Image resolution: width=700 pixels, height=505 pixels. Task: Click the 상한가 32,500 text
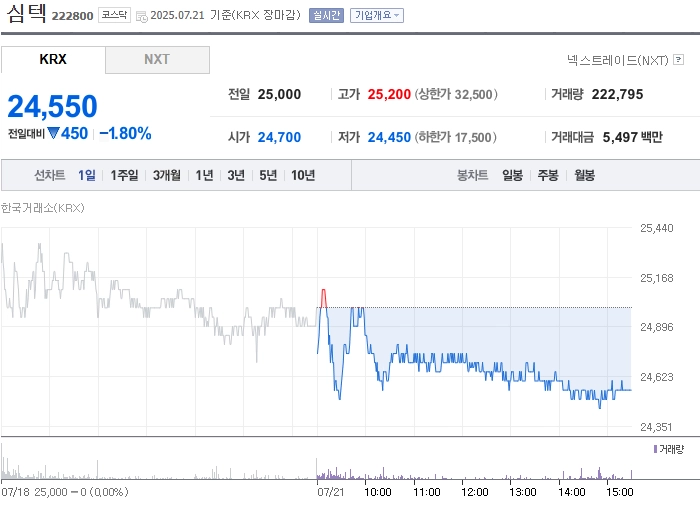456,94
